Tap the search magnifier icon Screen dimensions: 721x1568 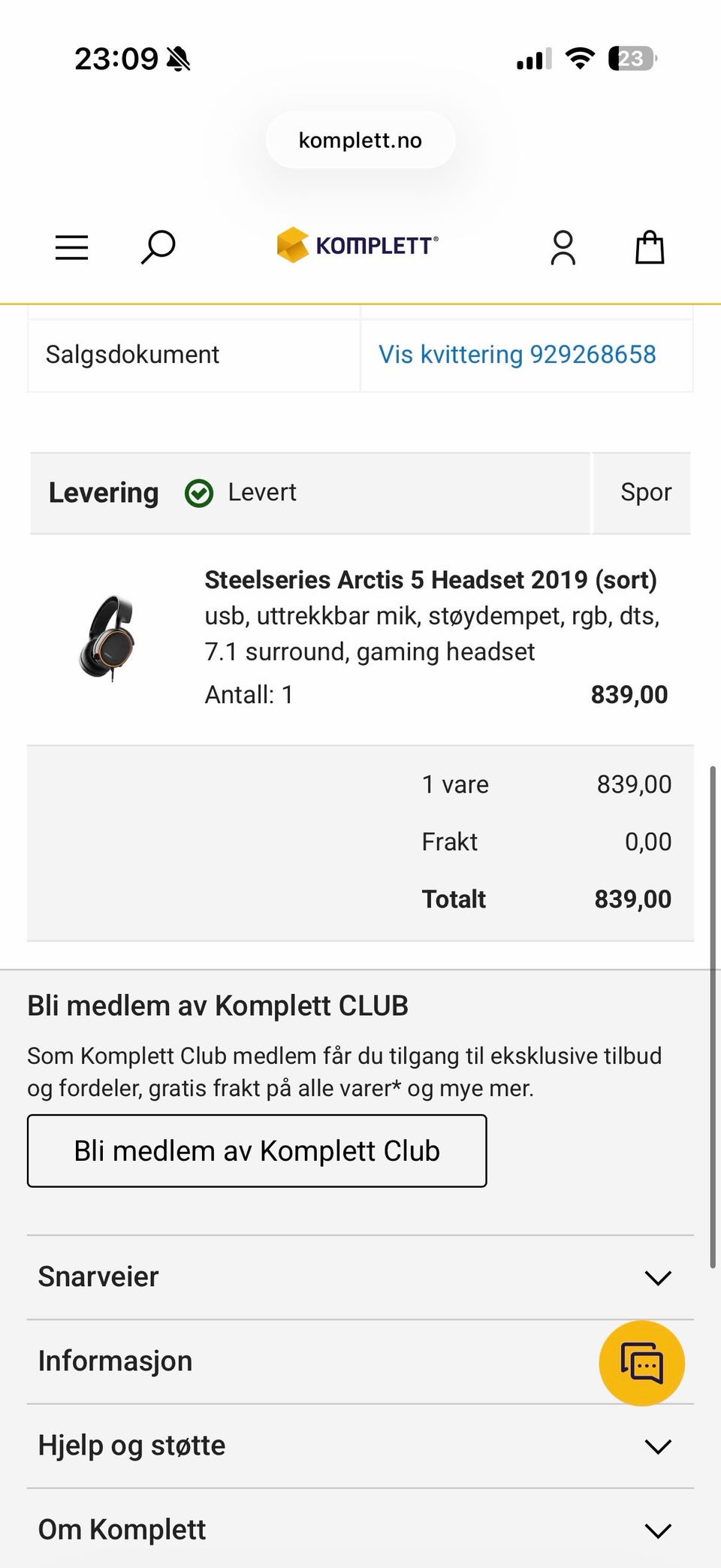point(158,247)
